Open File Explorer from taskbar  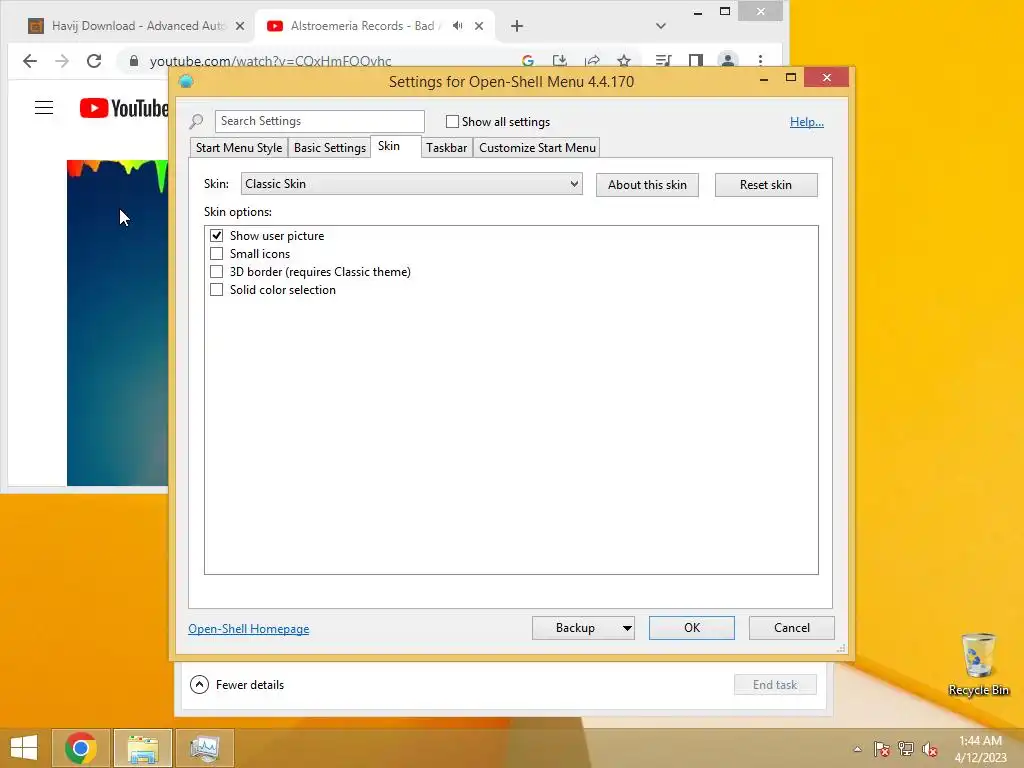coord(143,748)
